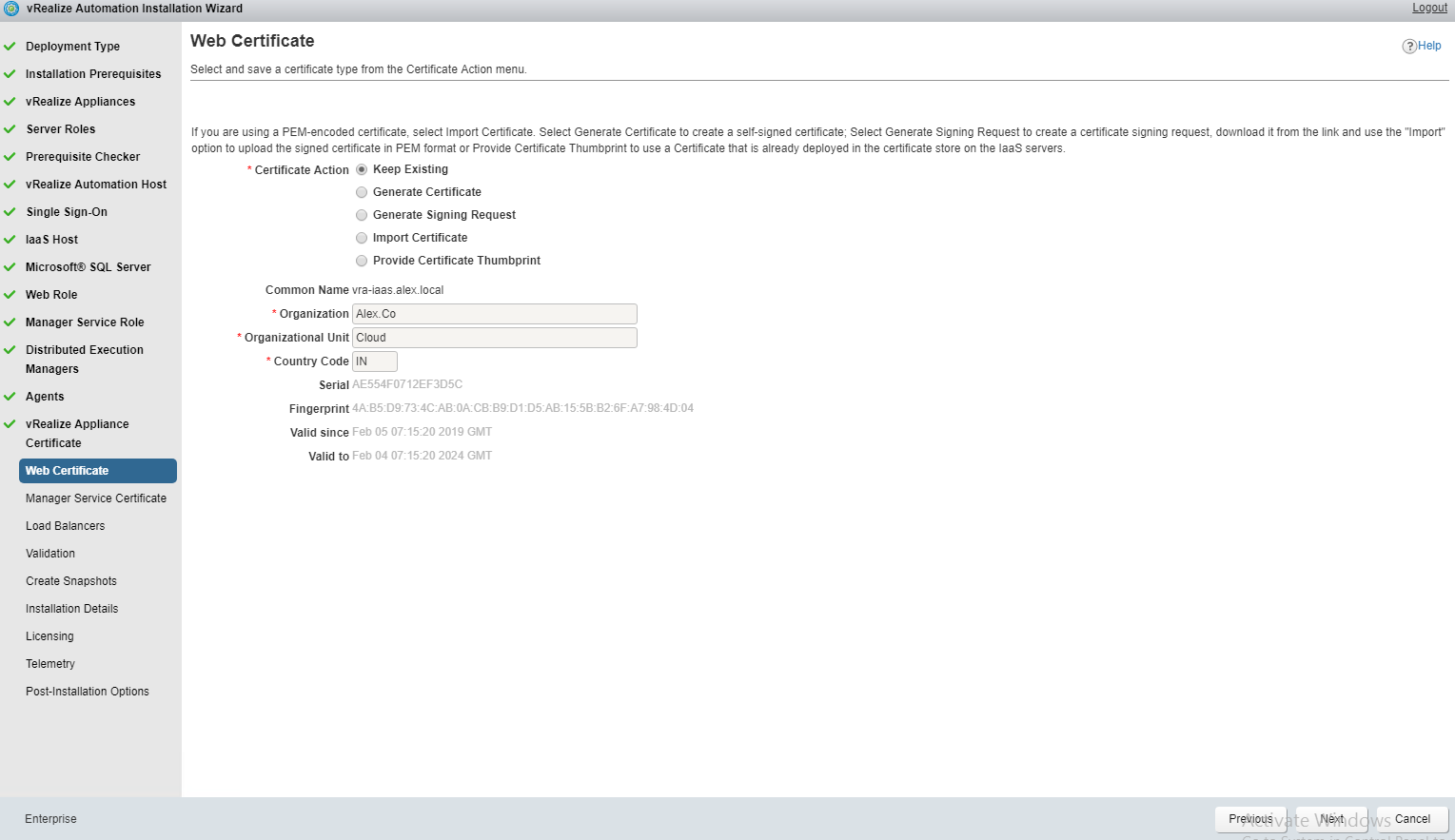Select Provide Certificate Thumbprint option

point(362,261)
